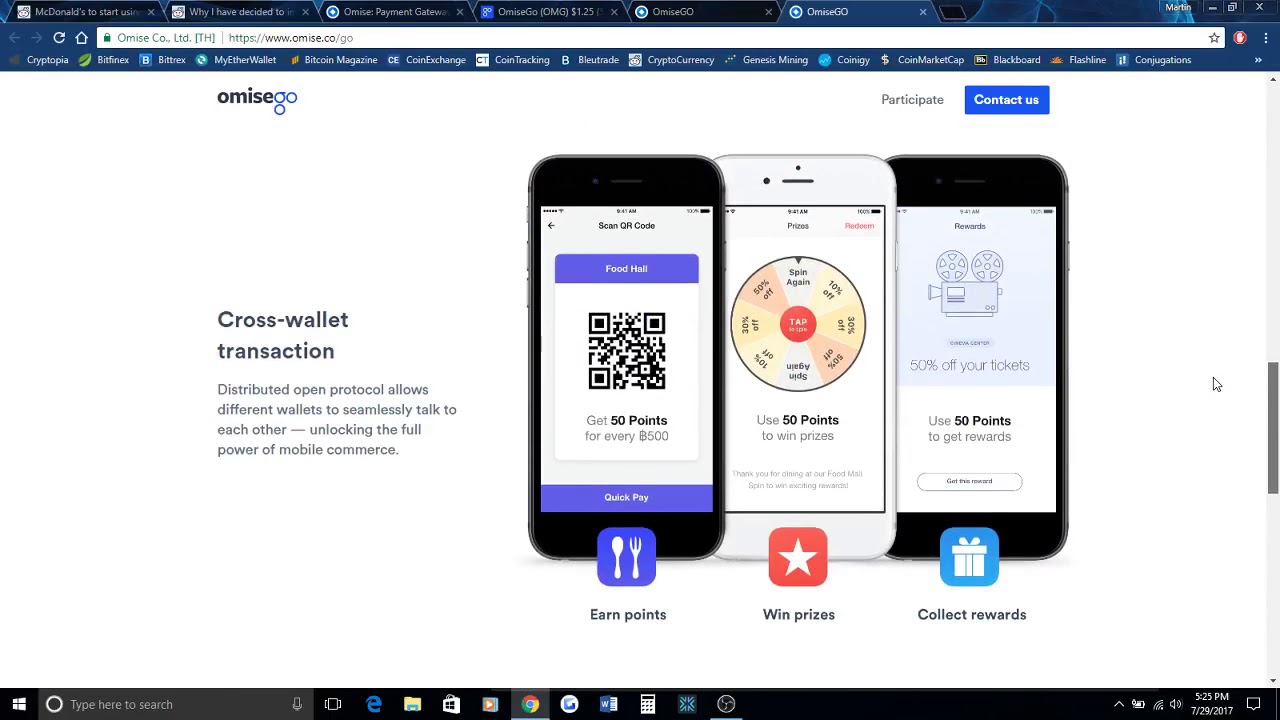Click the red extension icon in the toolbar
This screenshot has height=720, width=1280.
1240,38
